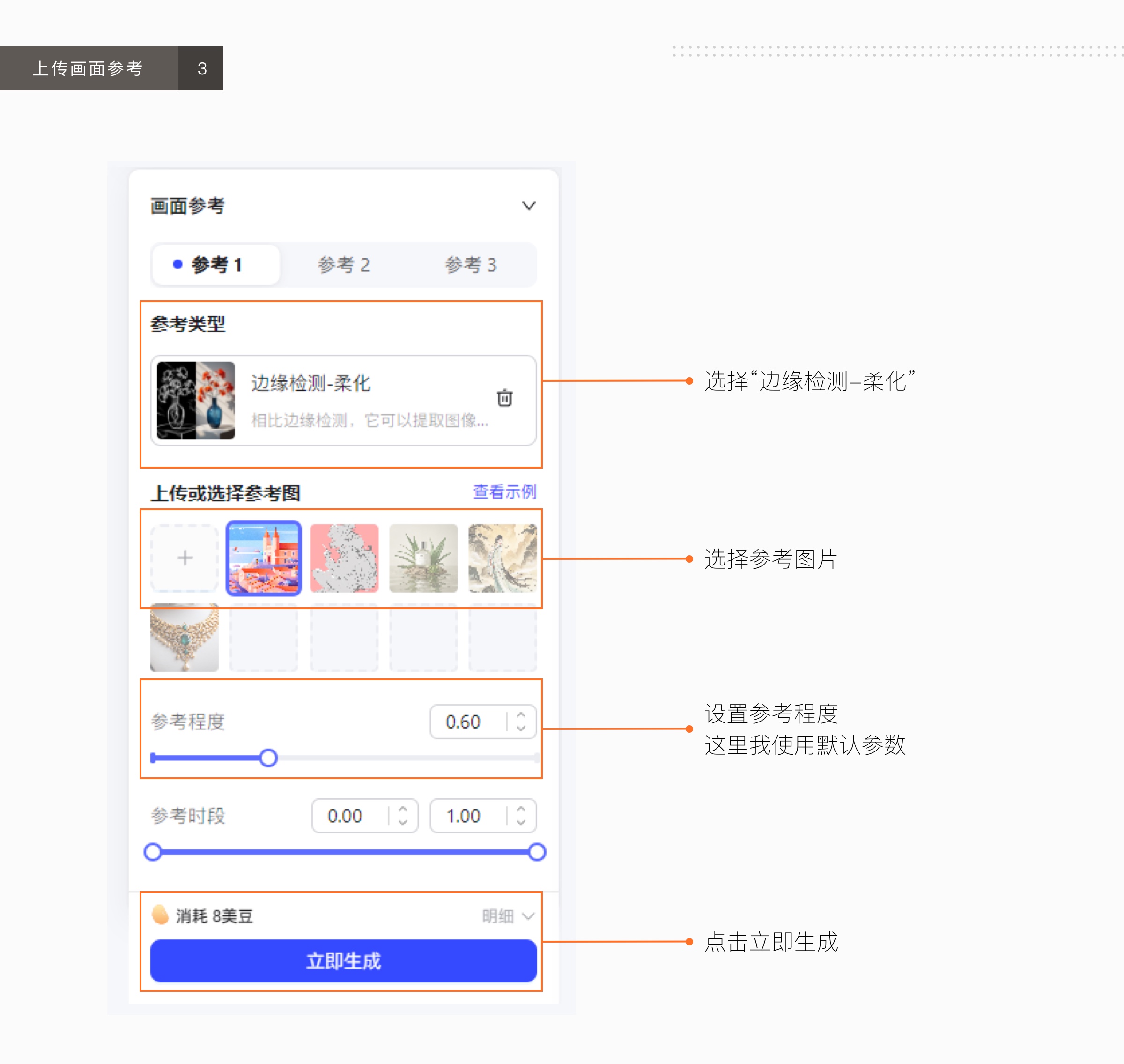This screenshot has height=1064, width=1124.
Task: Increase 参考时段 start value from 0.00
Action: coord(403,809)
